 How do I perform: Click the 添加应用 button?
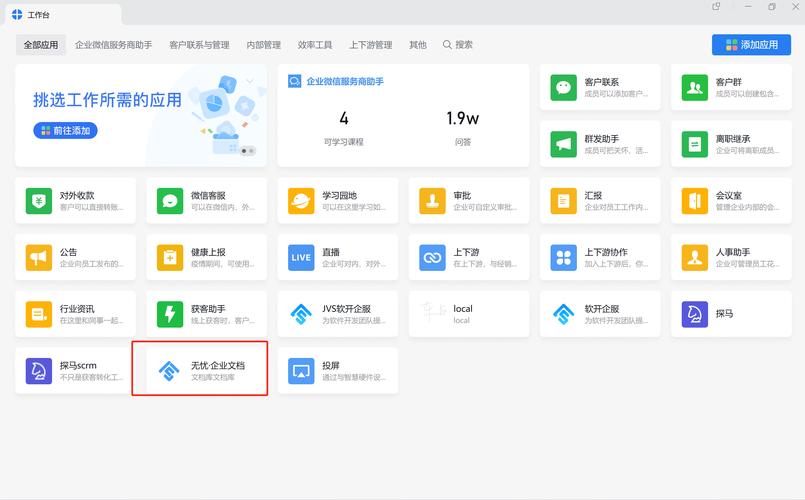click(x=751, y=45)
